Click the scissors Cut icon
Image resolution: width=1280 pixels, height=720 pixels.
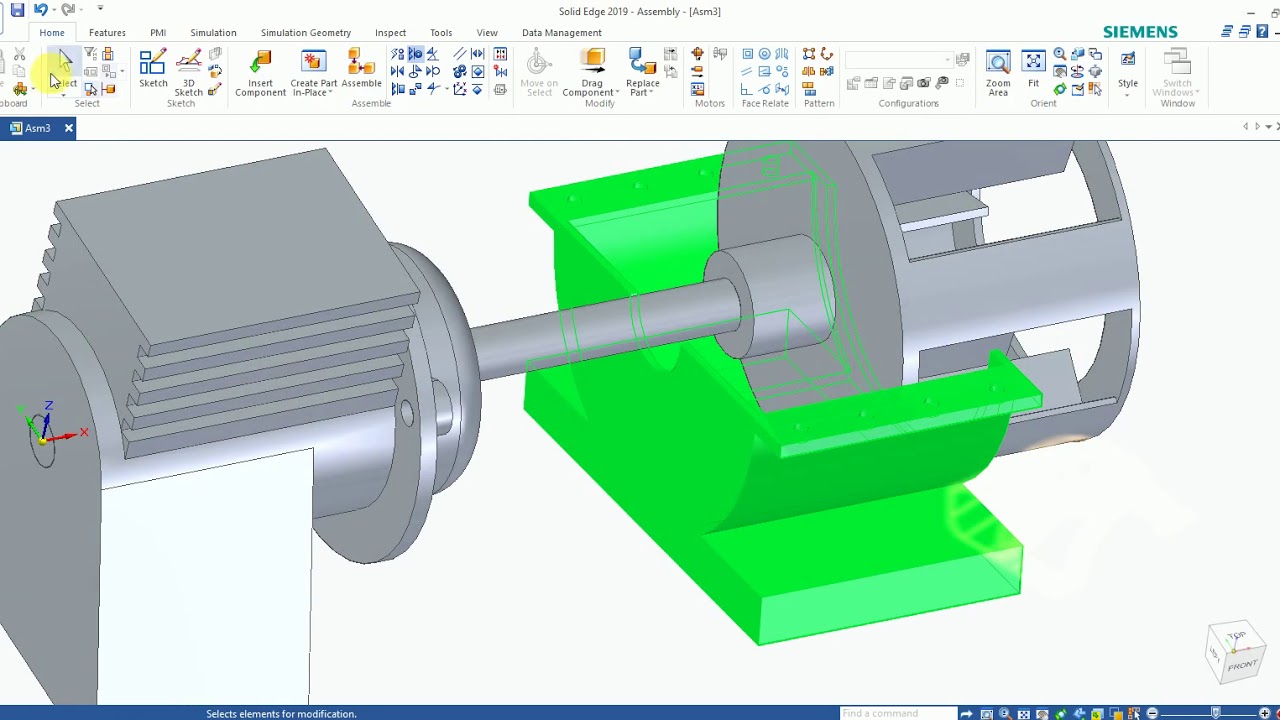[x=18, y=54]
